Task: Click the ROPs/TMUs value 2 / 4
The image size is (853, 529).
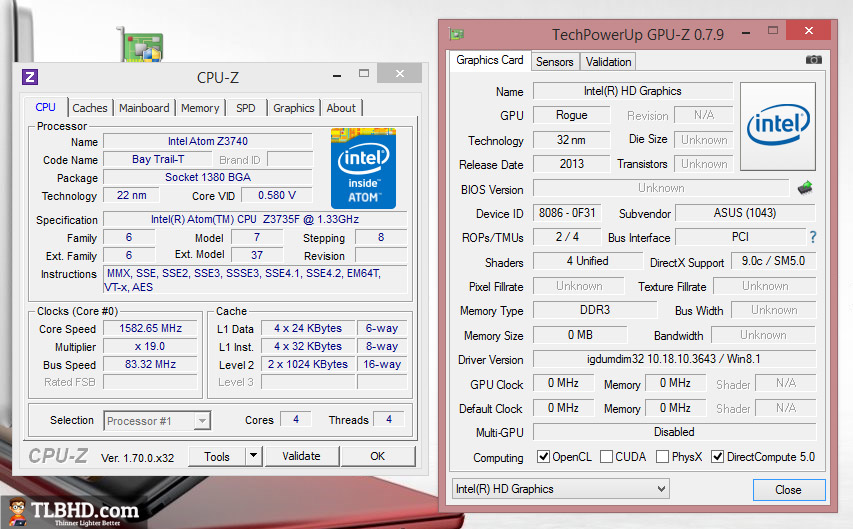Action: pos(567,237)
